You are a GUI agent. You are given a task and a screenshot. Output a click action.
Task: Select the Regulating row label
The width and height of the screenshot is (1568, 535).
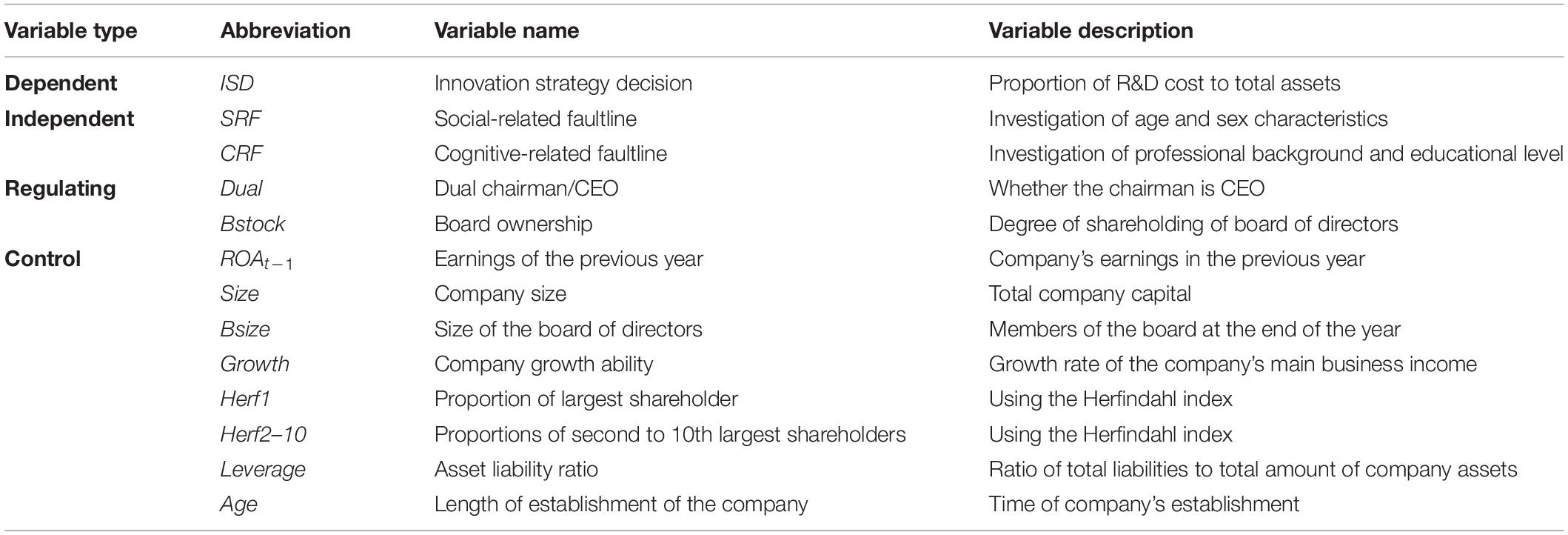60,188
